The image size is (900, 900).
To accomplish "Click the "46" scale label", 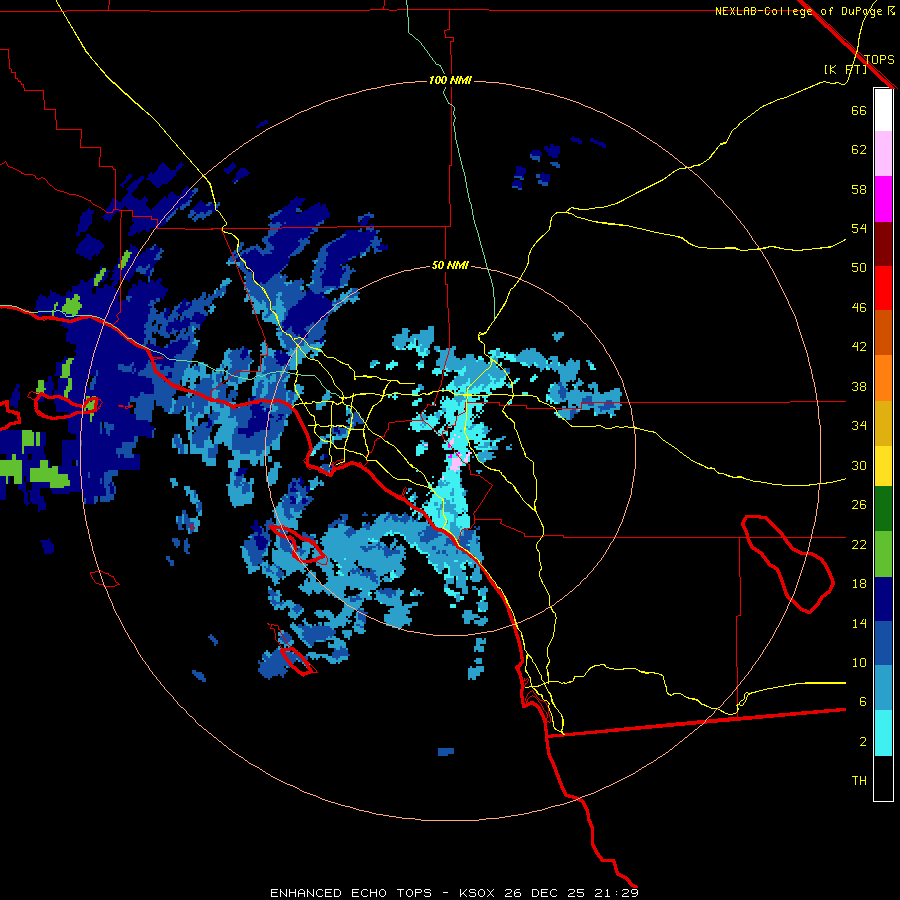I will [859, 308].
